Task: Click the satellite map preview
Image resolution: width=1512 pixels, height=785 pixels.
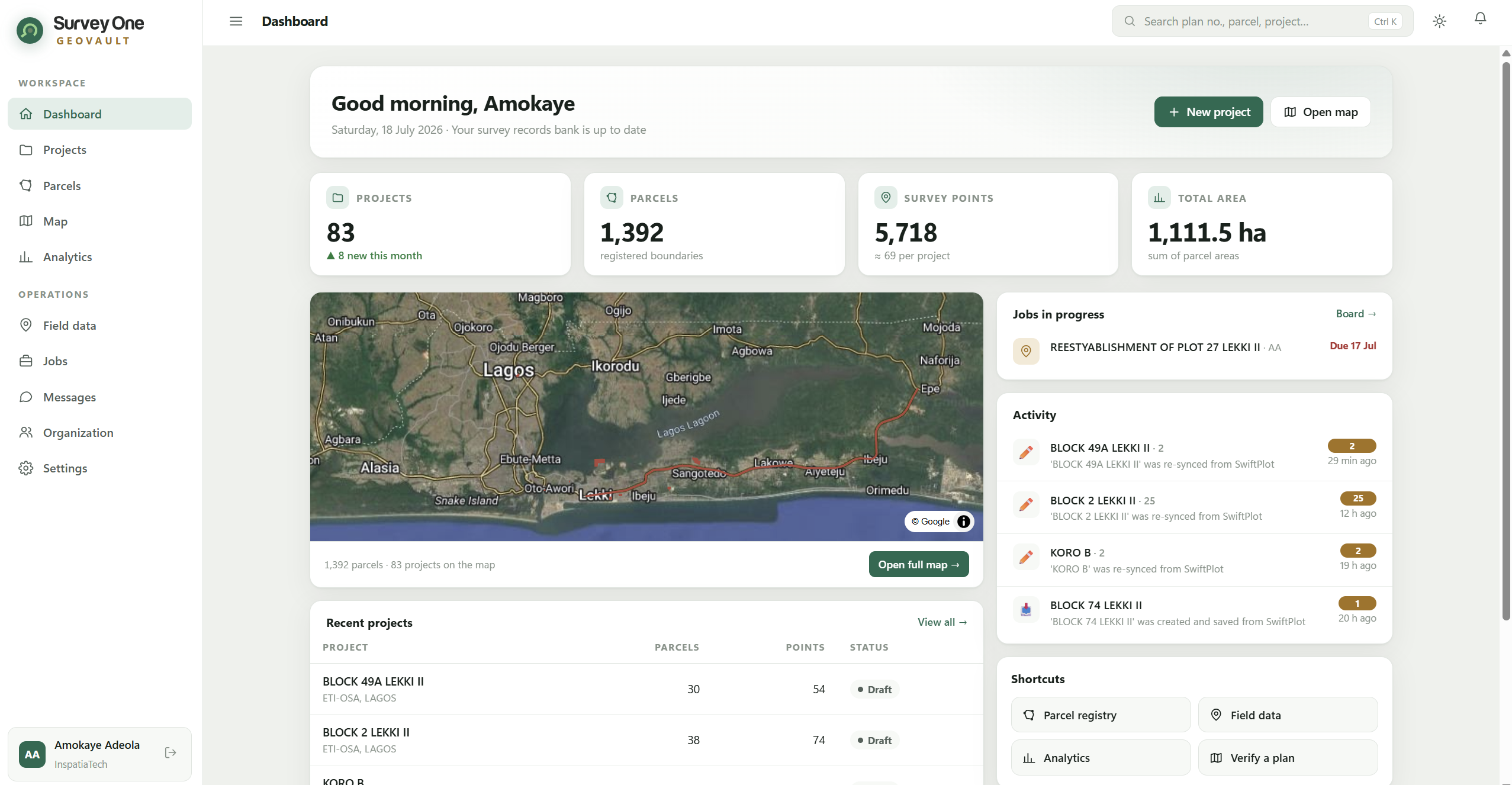Action: [646, 417]
